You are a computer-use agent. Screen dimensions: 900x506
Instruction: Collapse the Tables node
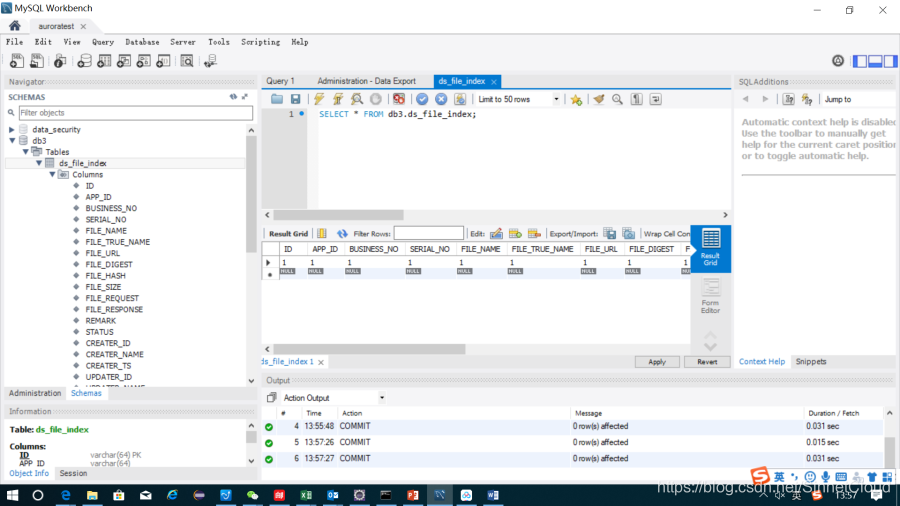click(x=25, y=152)
